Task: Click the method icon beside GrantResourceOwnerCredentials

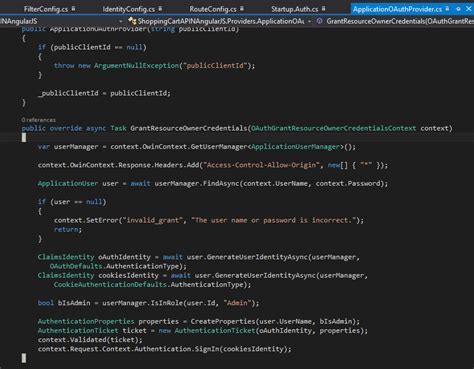Action: [x=319, y=21]
